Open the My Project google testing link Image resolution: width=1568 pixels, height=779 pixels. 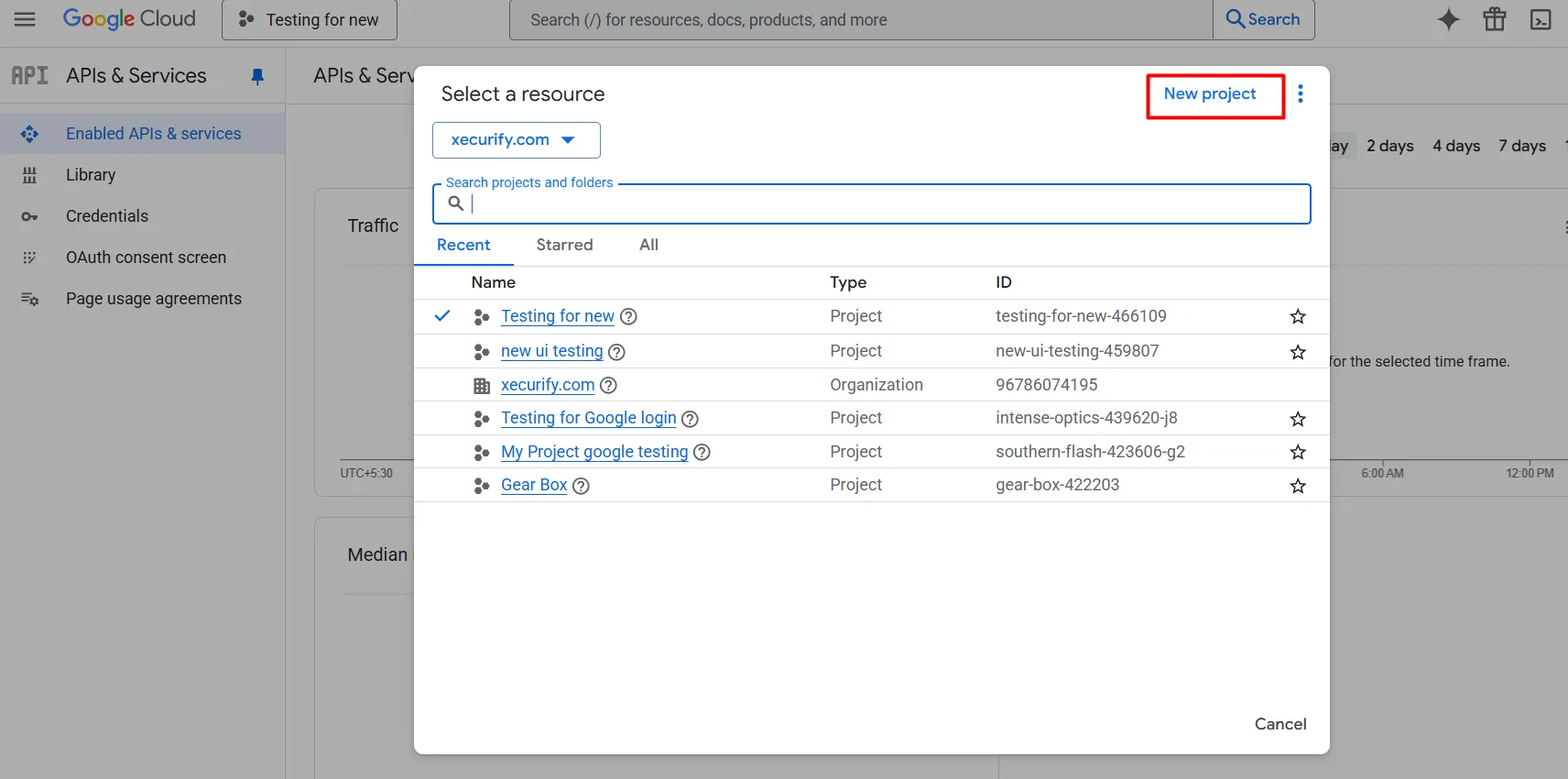(x=594, y=452)
